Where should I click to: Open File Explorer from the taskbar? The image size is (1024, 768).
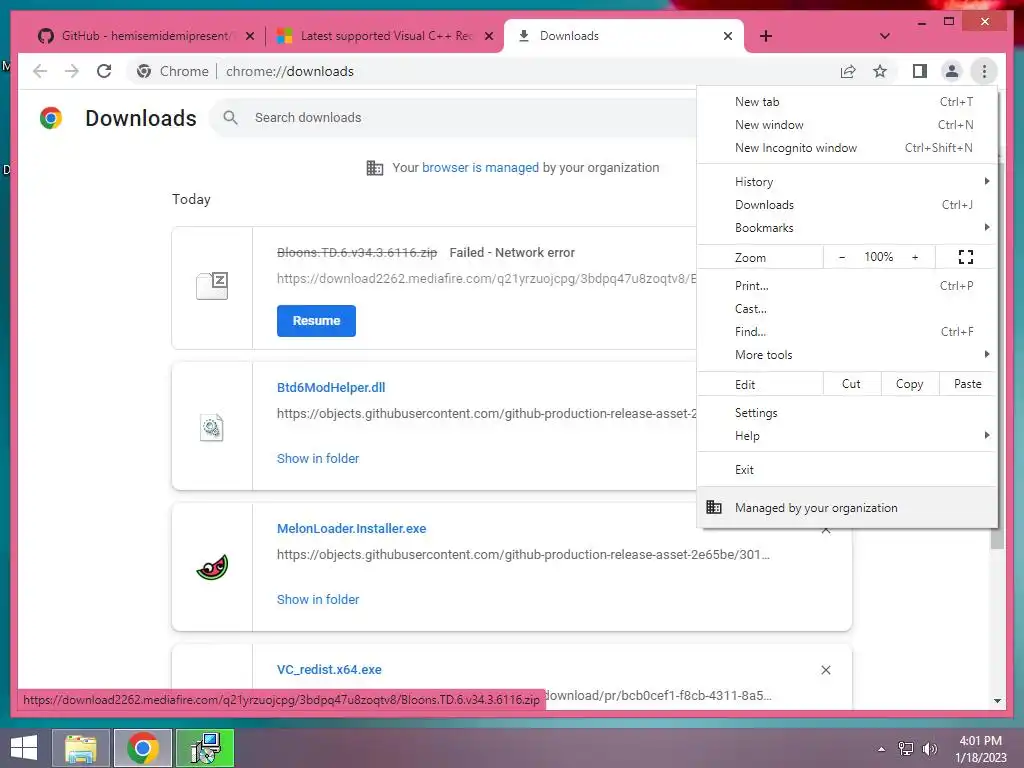(80, 748)
